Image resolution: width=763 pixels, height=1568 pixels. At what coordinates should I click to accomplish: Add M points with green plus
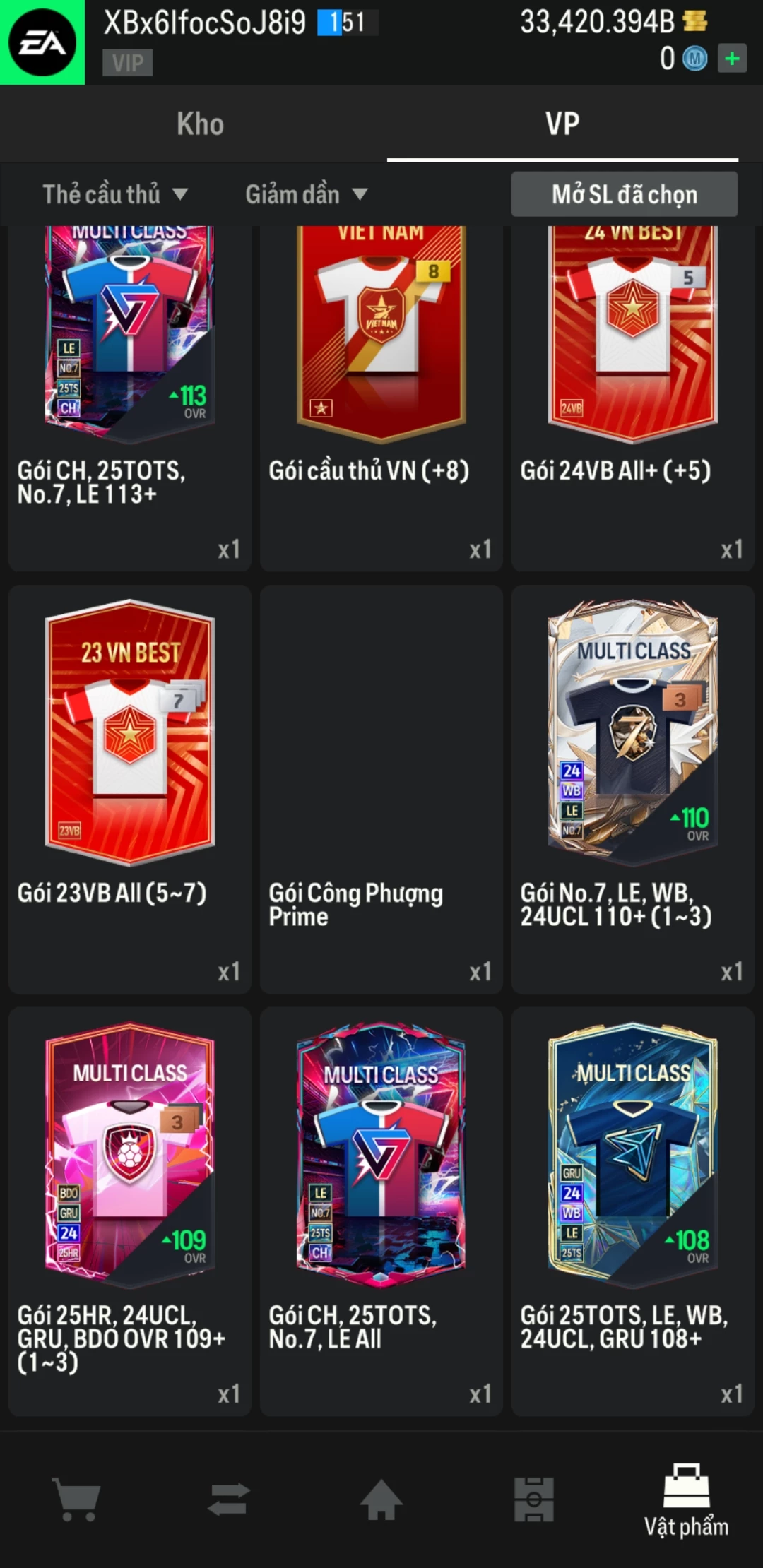[x=732, y=58]
